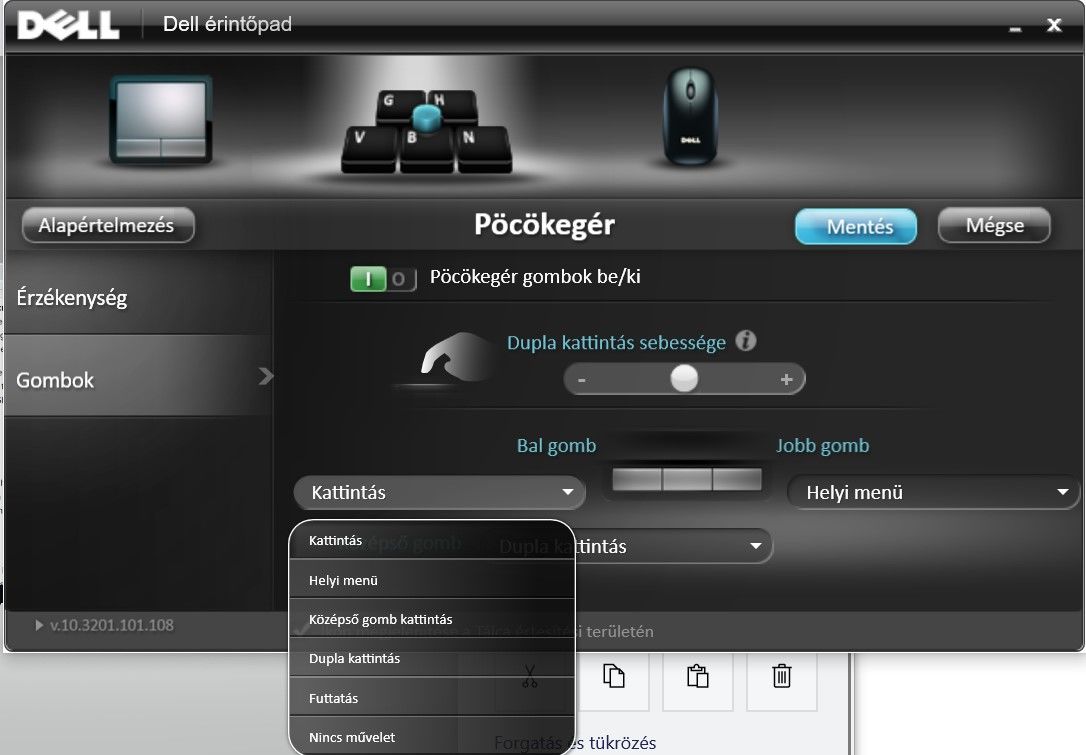Choose Futtatás from the dropdown list

432,698
